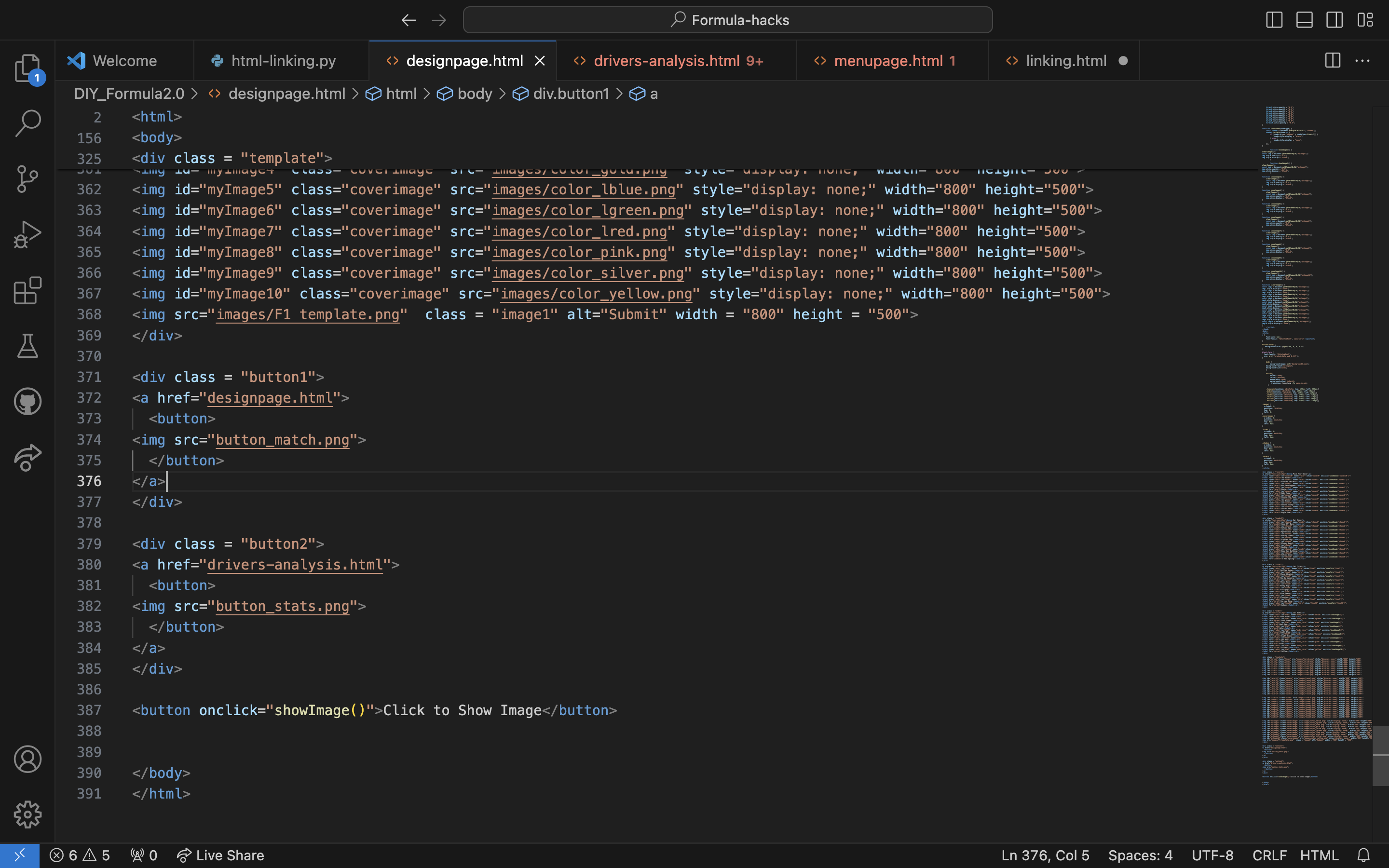Click the Formula-hacks command center search box
The width and height of the screenshot is (1389, 868).
pos(727,20)
